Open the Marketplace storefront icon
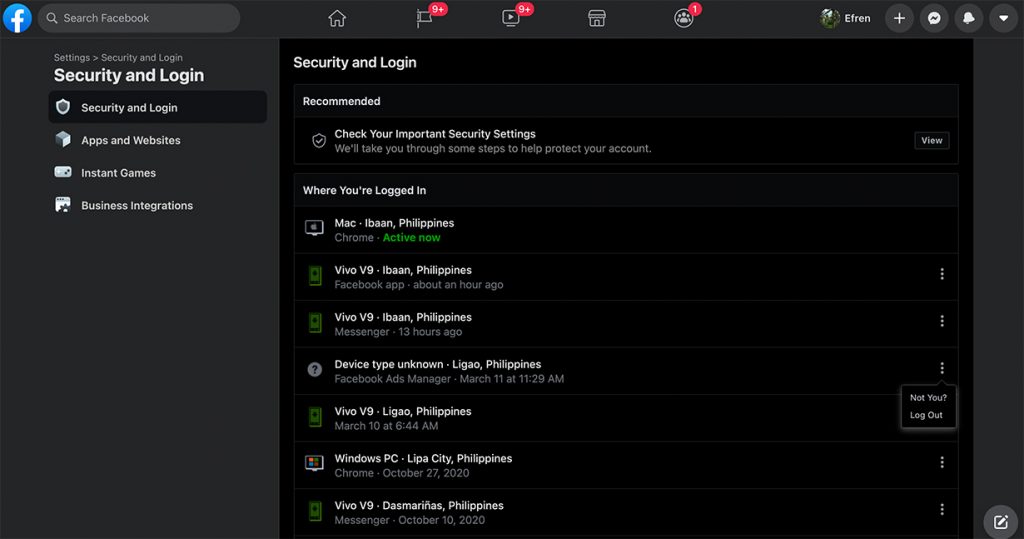The width and height of the screenshot is (1024, 539). tap(597, 18)
